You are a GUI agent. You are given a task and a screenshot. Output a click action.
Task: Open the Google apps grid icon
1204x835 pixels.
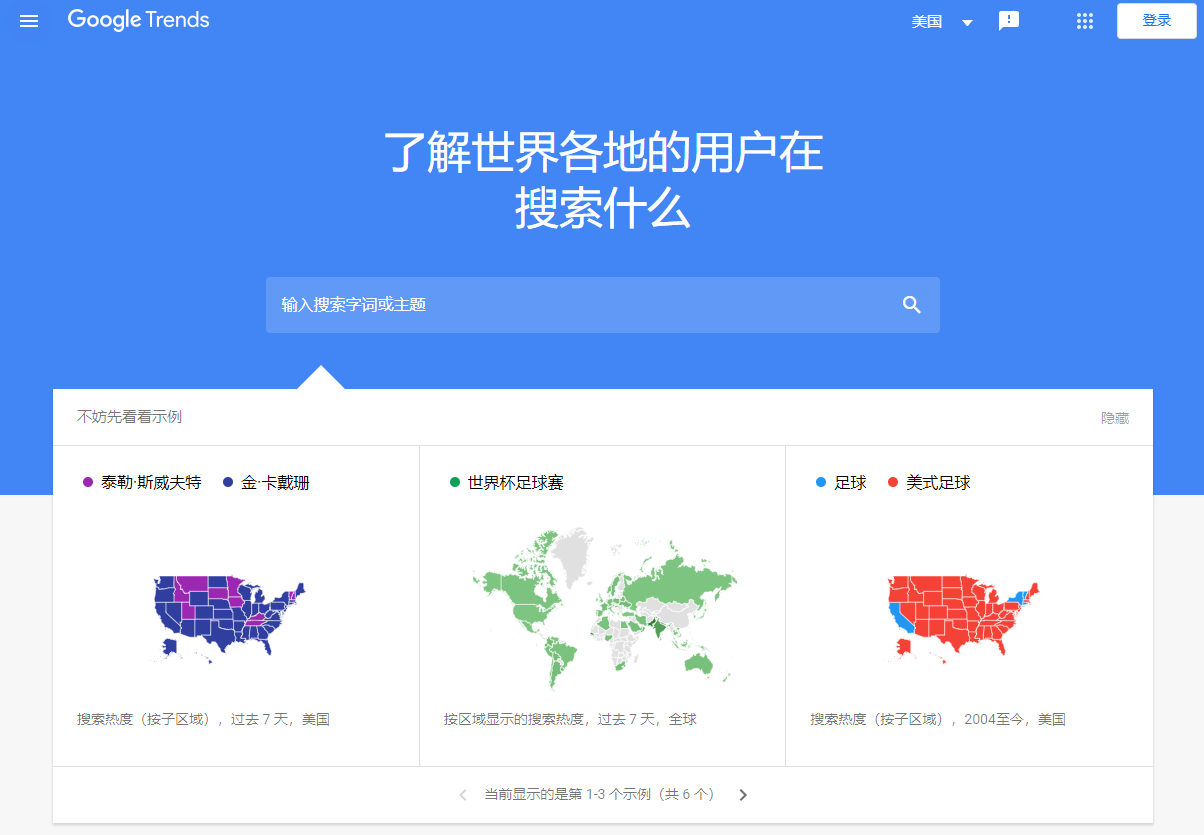click(1084, 20)
